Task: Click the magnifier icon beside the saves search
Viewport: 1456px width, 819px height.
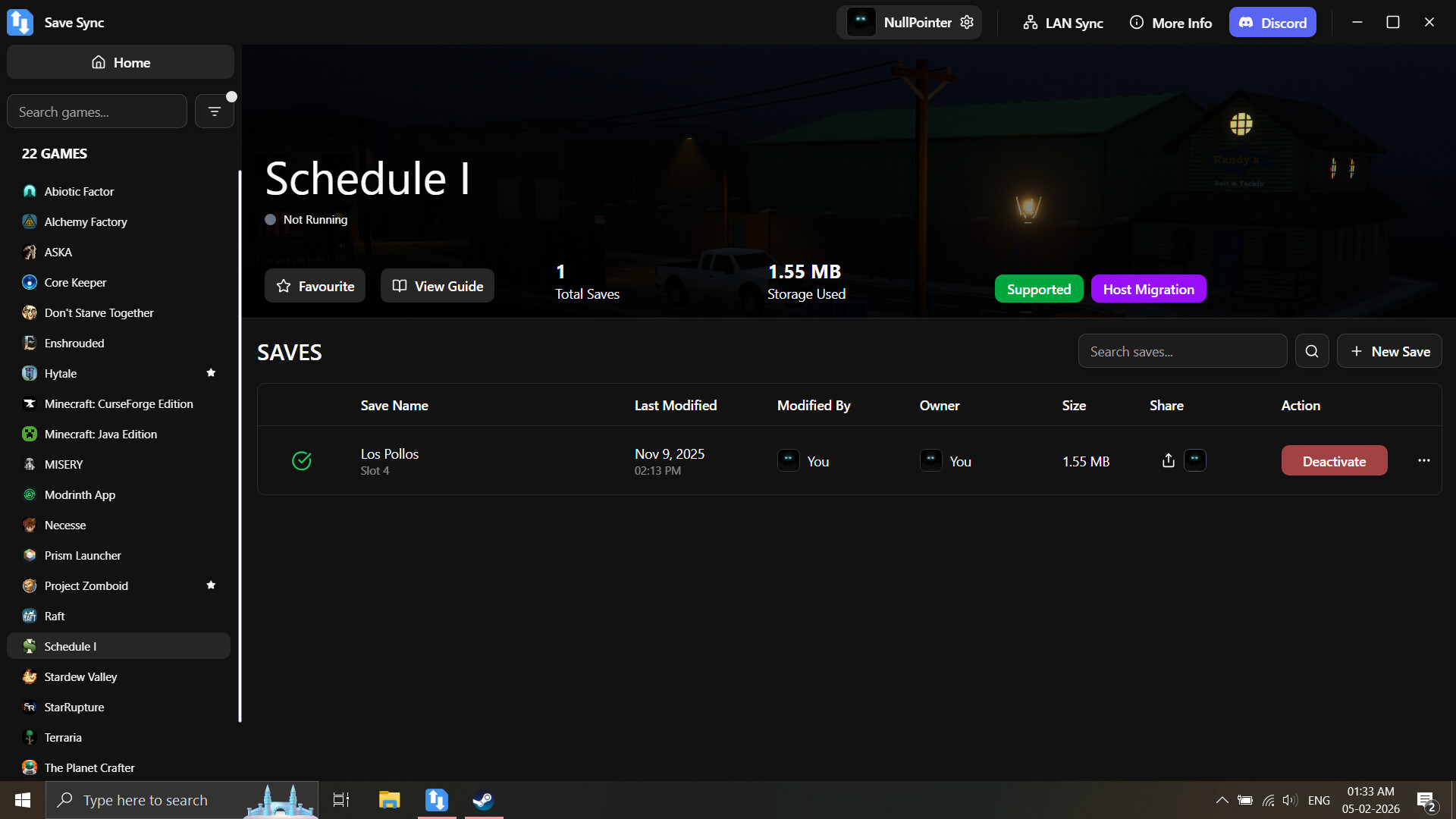Action: pyautogui.click(x=1312, y=350)
